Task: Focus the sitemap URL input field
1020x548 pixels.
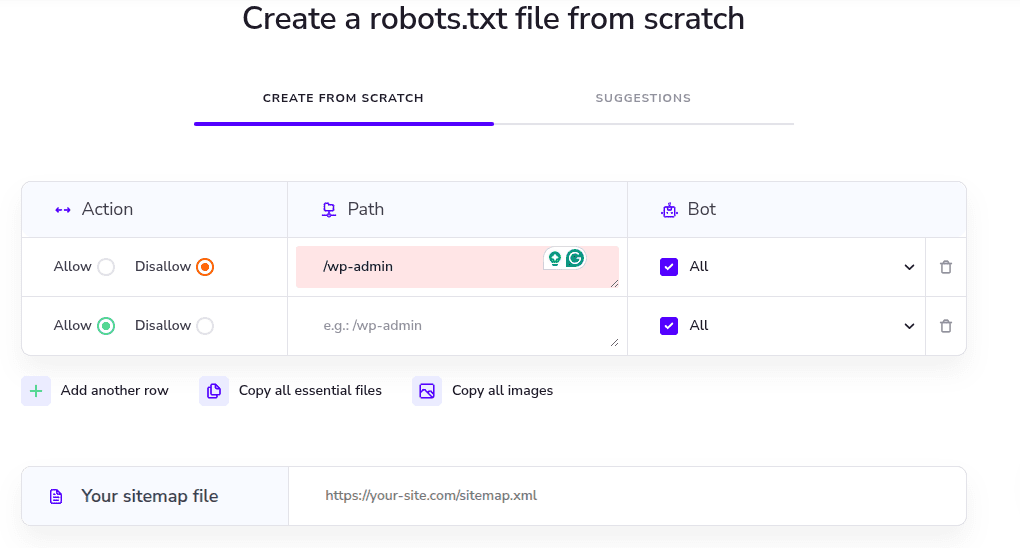Action: click(627, 496)
